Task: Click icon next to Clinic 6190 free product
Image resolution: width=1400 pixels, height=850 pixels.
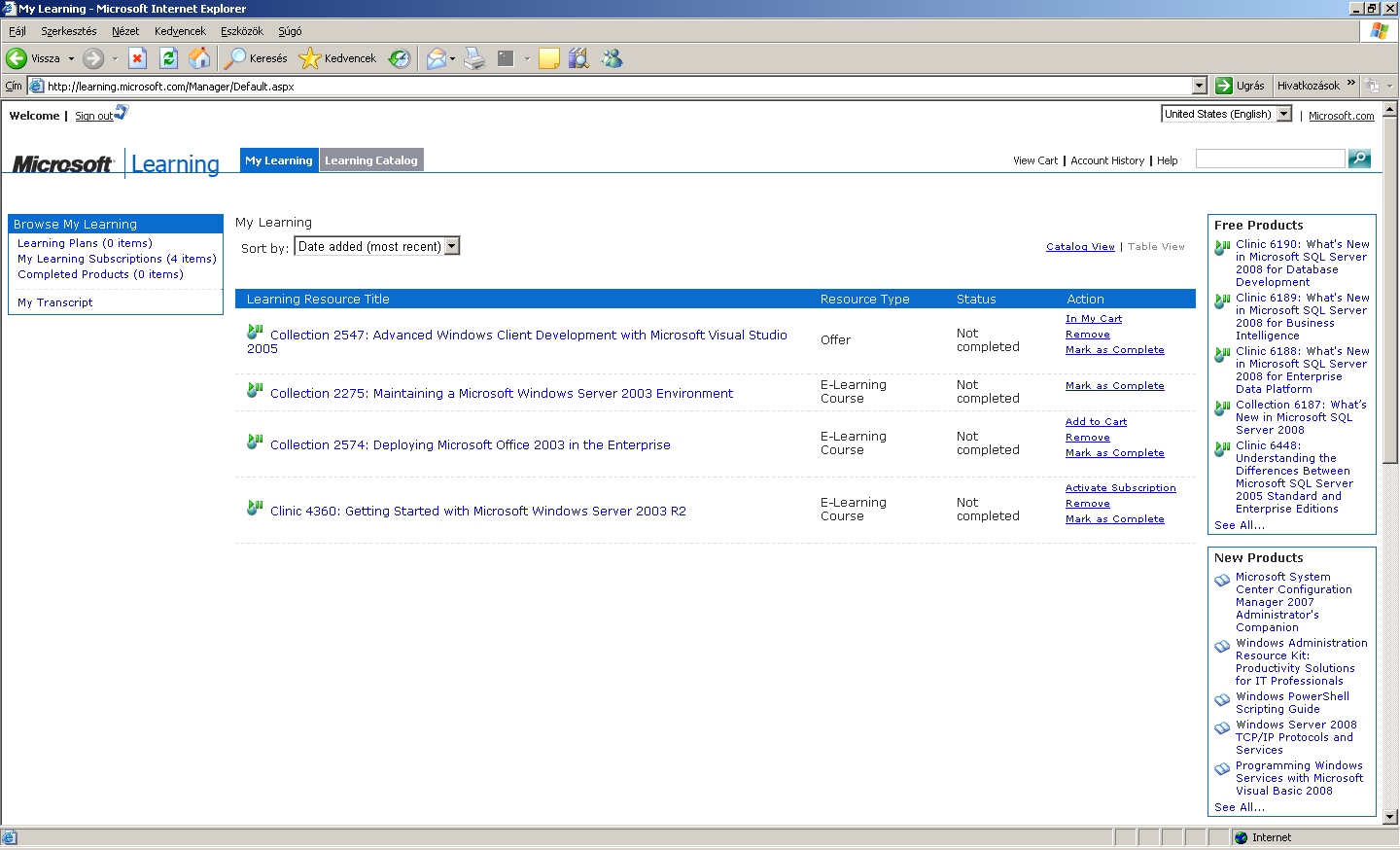Action: (1222, 248)
